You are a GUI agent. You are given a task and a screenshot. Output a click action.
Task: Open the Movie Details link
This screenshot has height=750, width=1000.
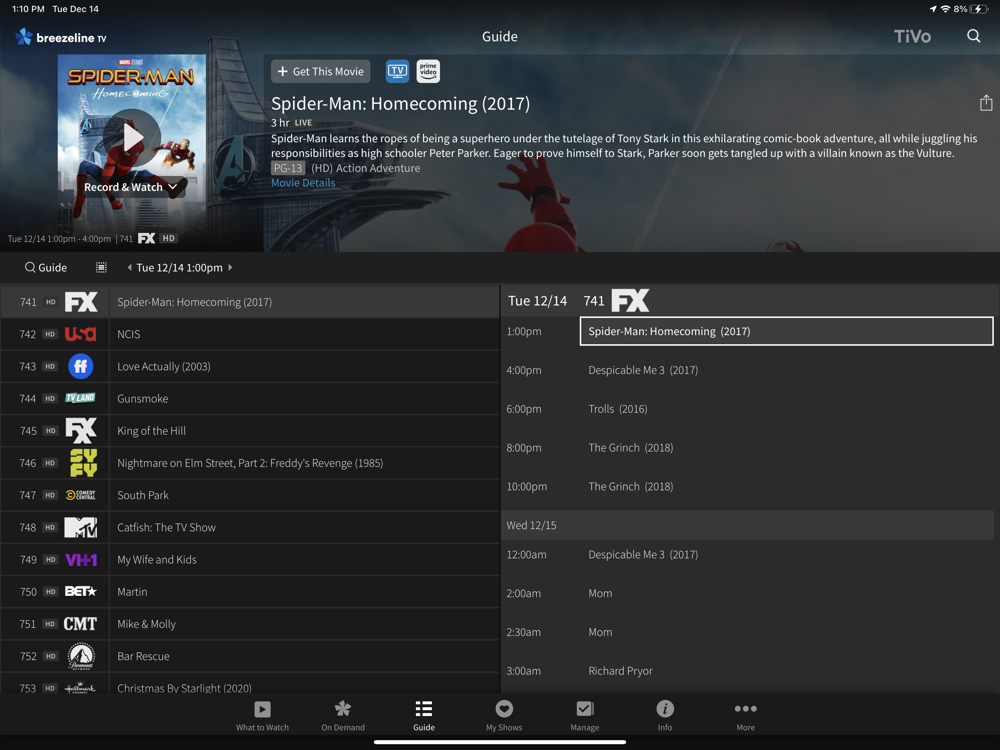pyautogui.click(x=303, y=182)
